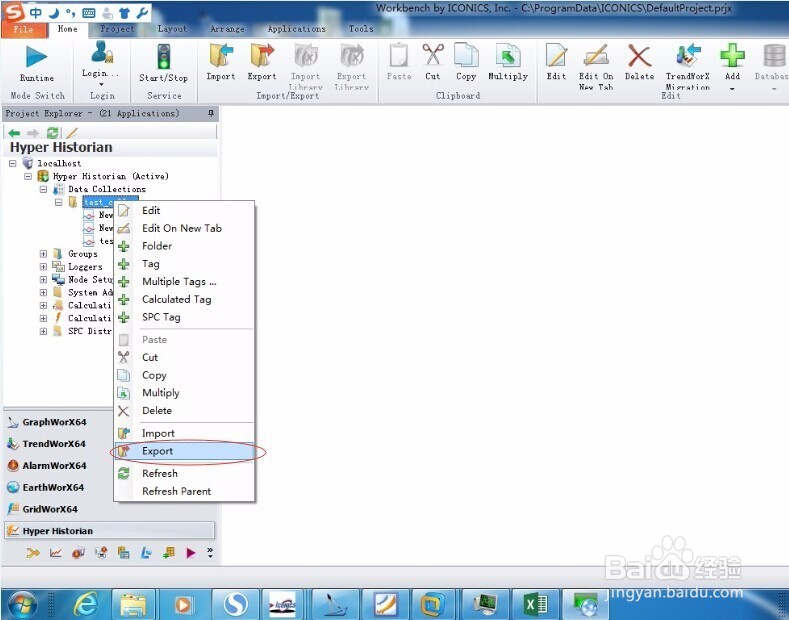Click the Database ribbon icon

point(774,55)
